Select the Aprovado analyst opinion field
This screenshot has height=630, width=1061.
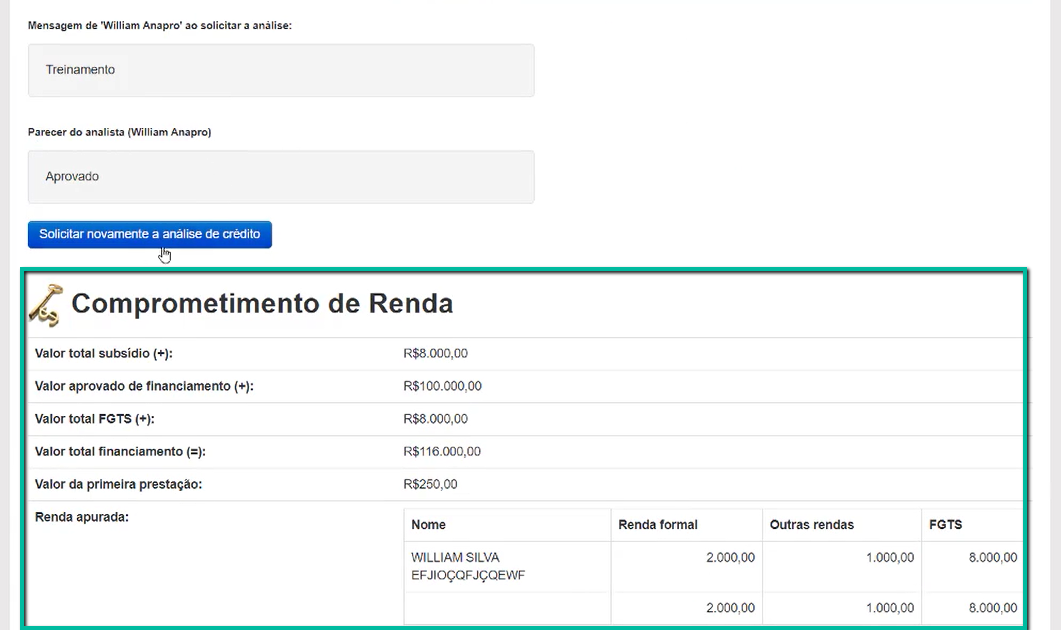[x=281, y=177]
